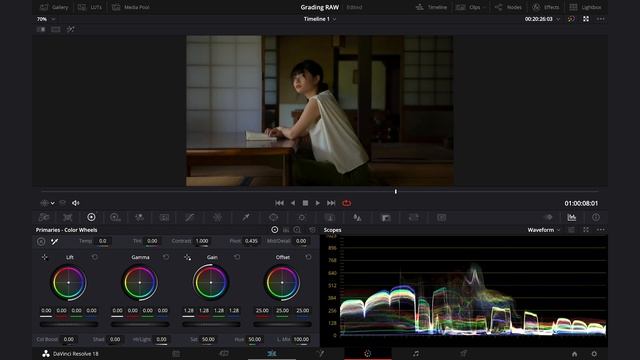Open the Effects panel
The width and height of the screenshot is (640, 360).
546,7
